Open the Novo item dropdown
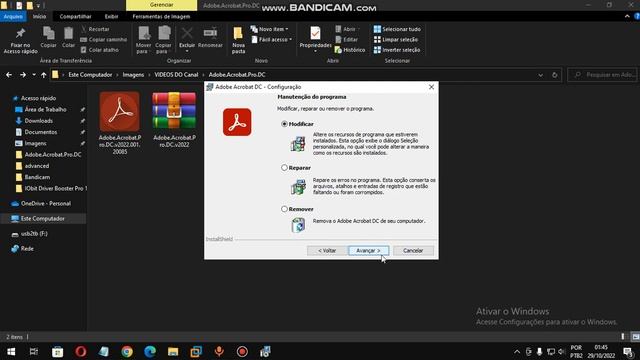 point(269,29)
